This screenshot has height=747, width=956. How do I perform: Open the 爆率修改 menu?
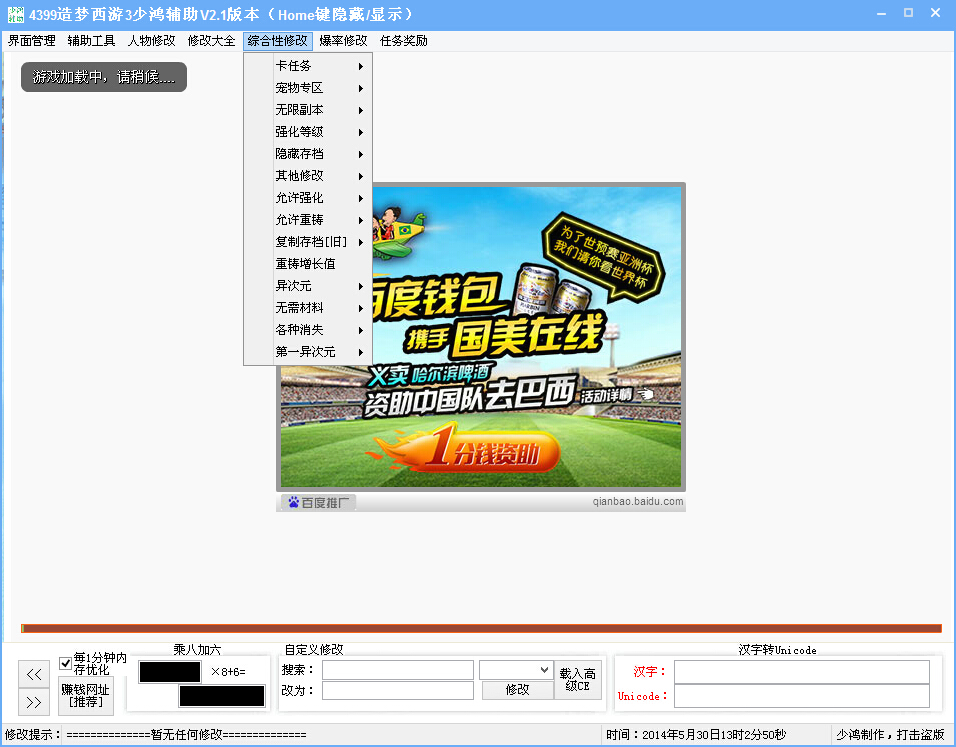tap(343, 41)
